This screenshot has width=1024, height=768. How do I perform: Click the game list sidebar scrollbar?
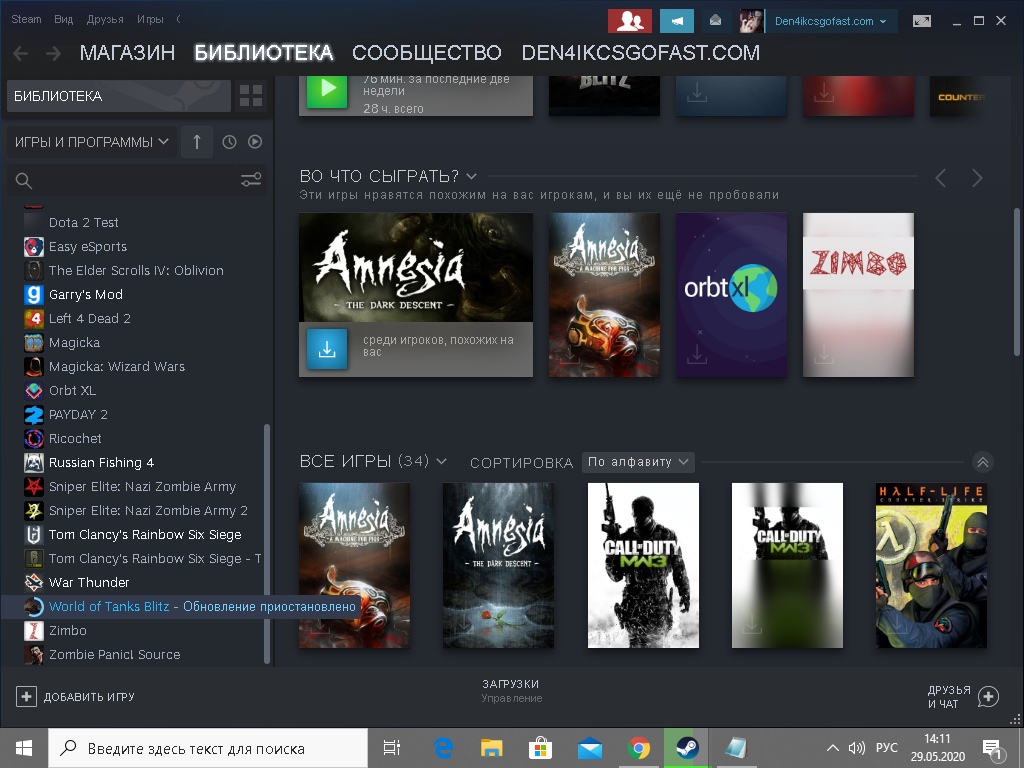tap(266, 543)
